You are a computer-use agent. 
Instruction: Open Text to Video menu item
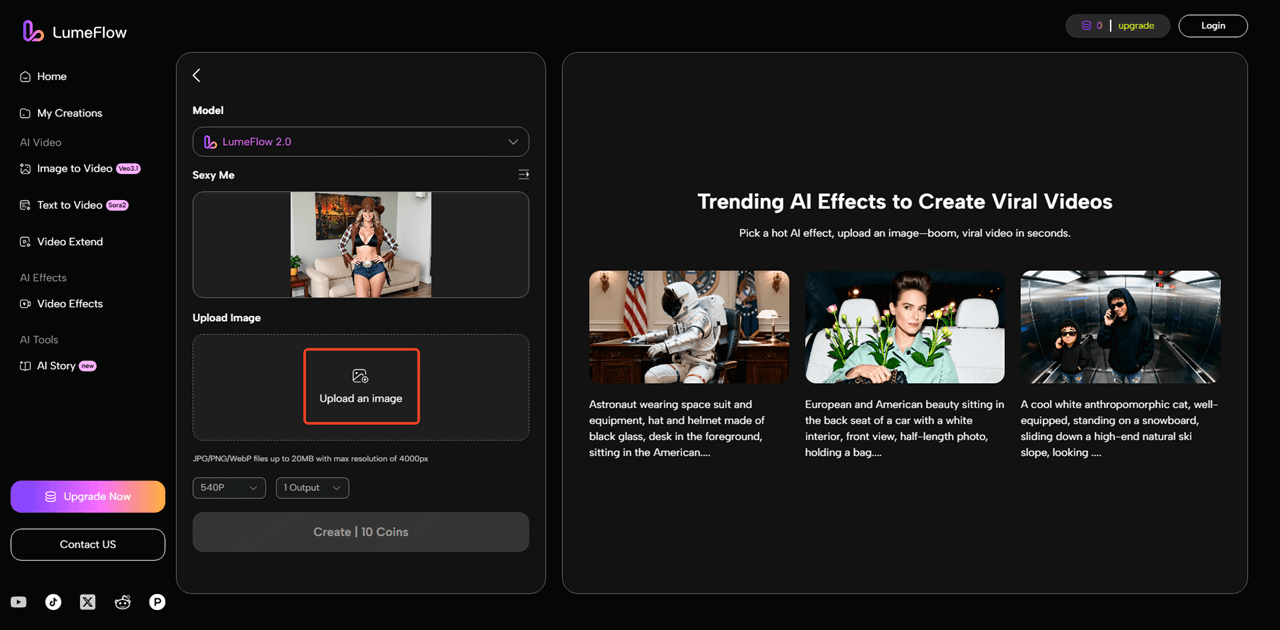coord(70,205)
